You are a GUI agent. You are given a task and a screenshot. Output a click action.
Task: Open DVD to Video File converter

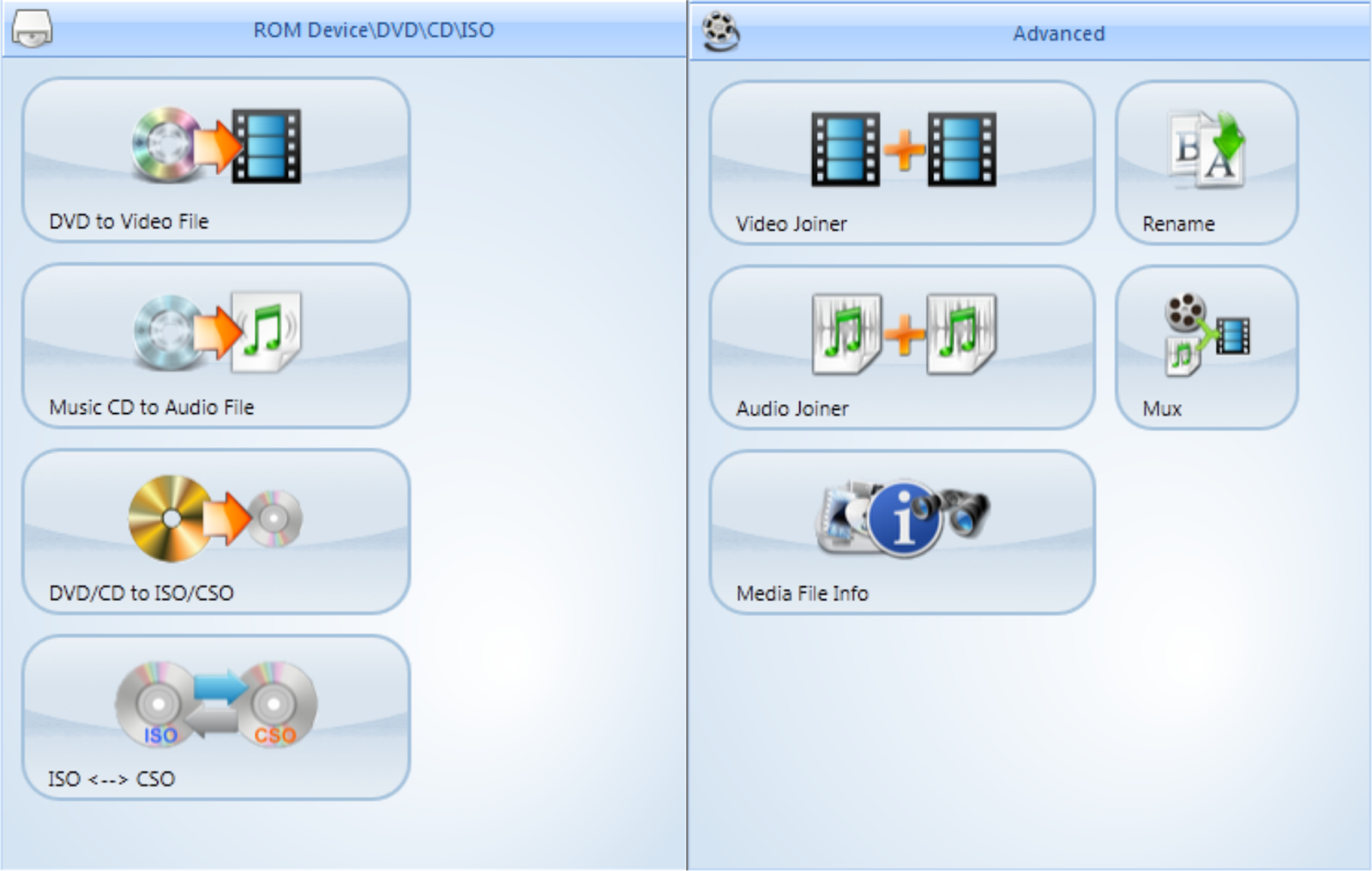216,160
